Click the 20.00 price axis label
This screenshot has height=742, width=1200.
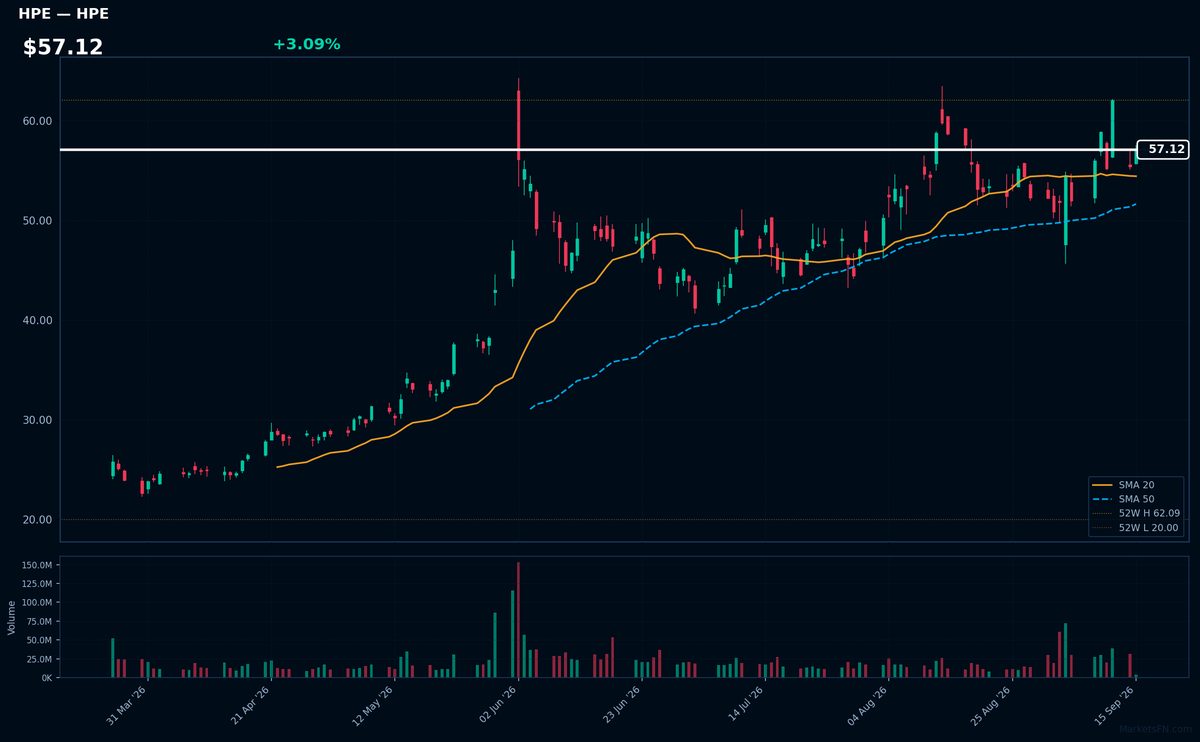click(x=37, y=520)
